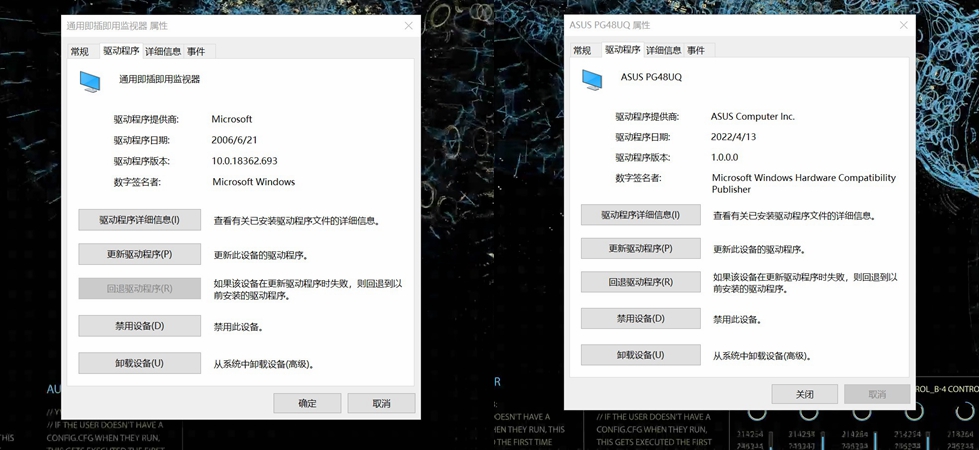
Task: Click monitor icon in ASUS PG48UQ dialog
Action: [x=592, y=79]
